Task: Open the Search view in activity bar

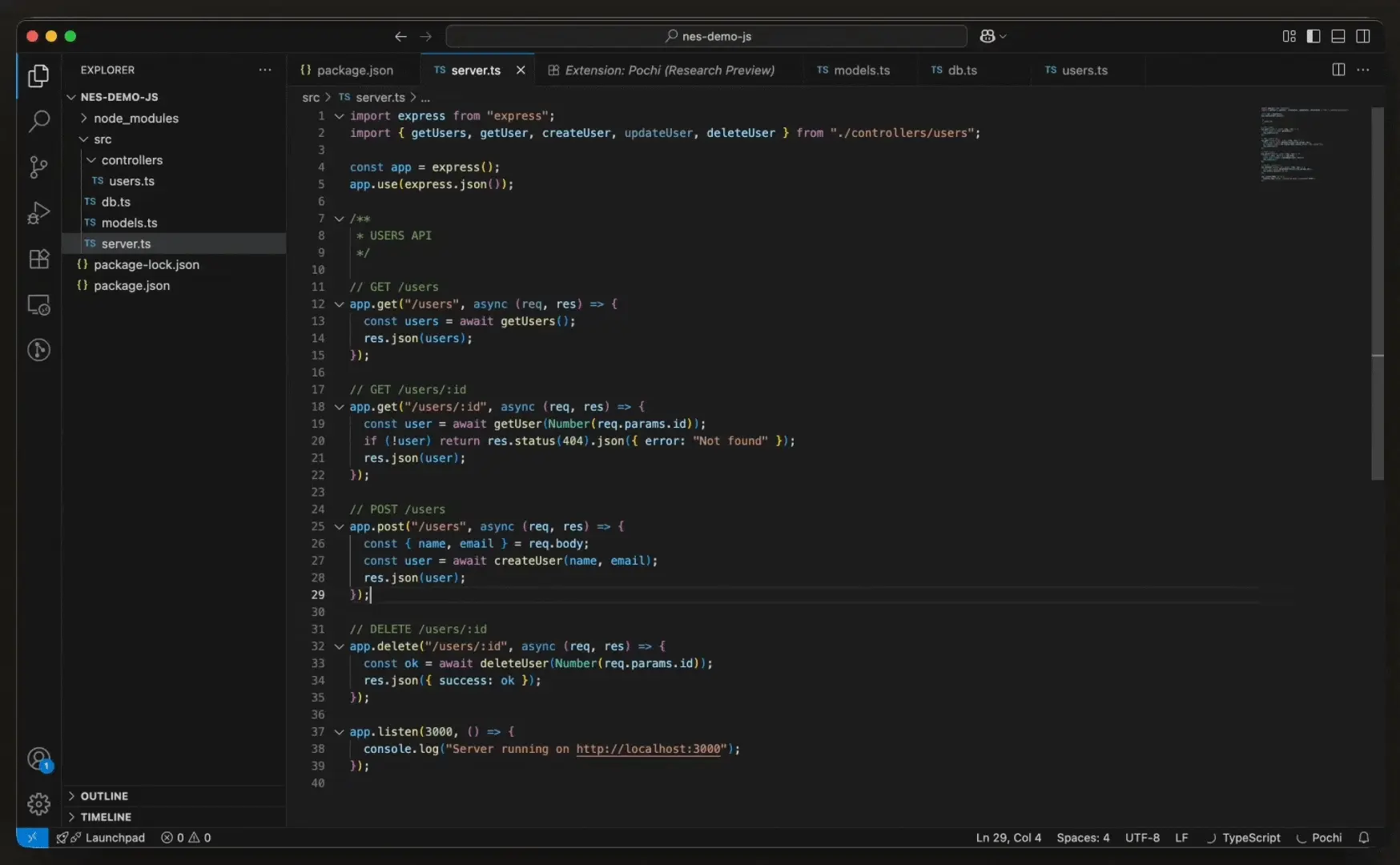Action: pos(38,121)
